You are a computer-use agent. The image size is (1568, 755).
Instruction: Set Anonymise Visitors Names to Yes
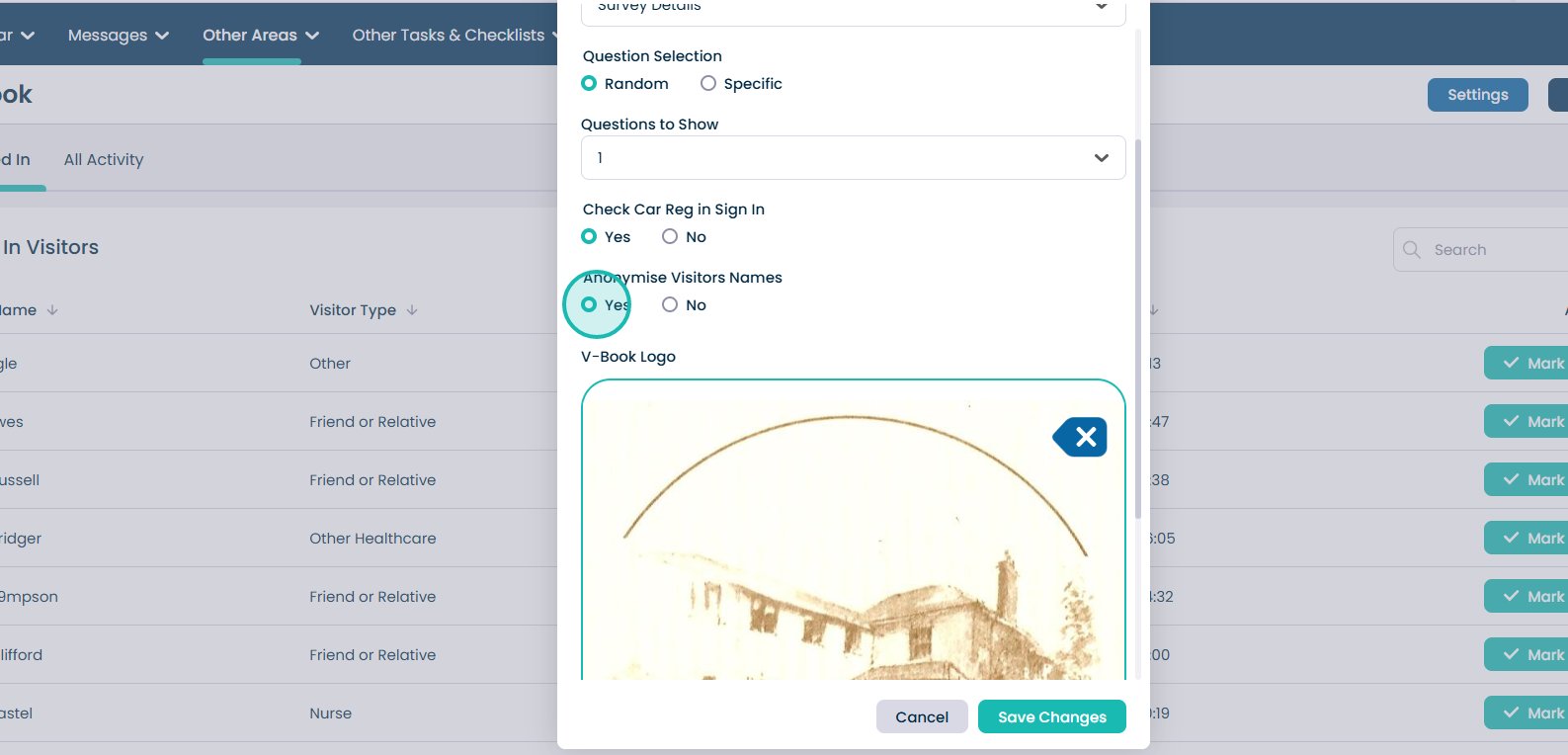coord(589,305)
